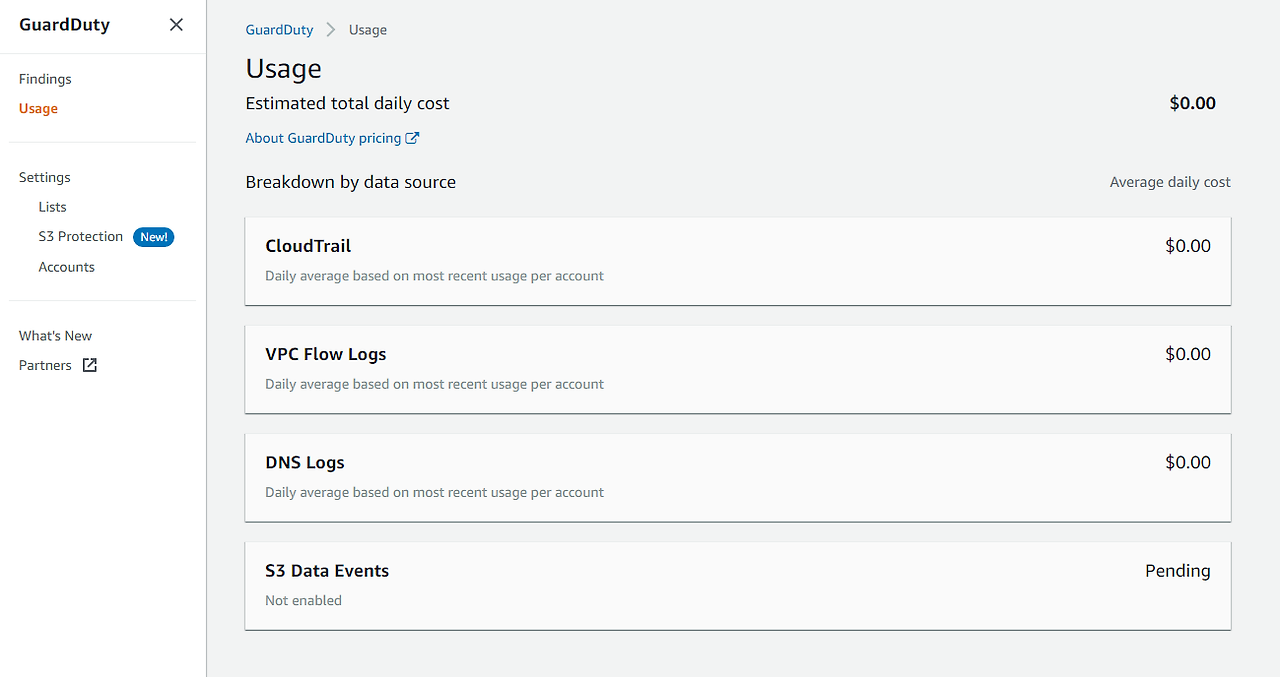Select the Usage sidebar item
1280x677 pixels.
pyautogui.click(x=38, y=108)
